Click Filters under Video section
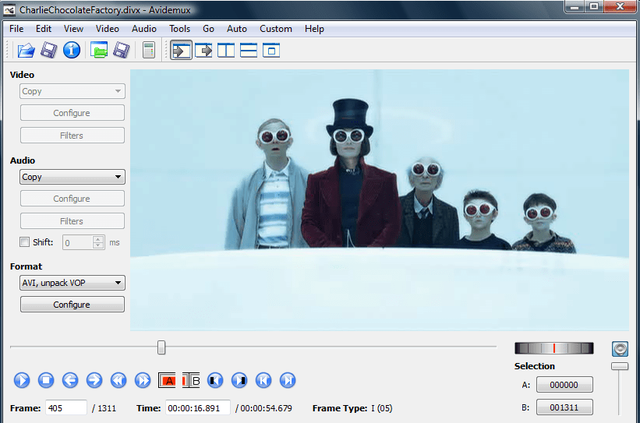The height and width of the screenshot is (423, 640). tap(72, 135)
